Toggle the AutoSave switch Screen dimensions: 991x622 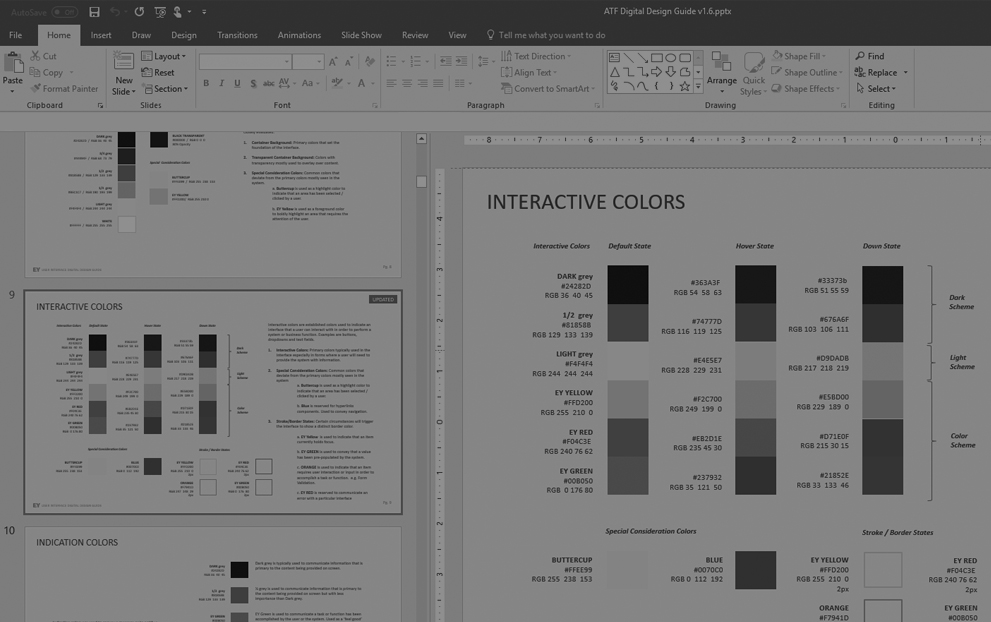64,11
